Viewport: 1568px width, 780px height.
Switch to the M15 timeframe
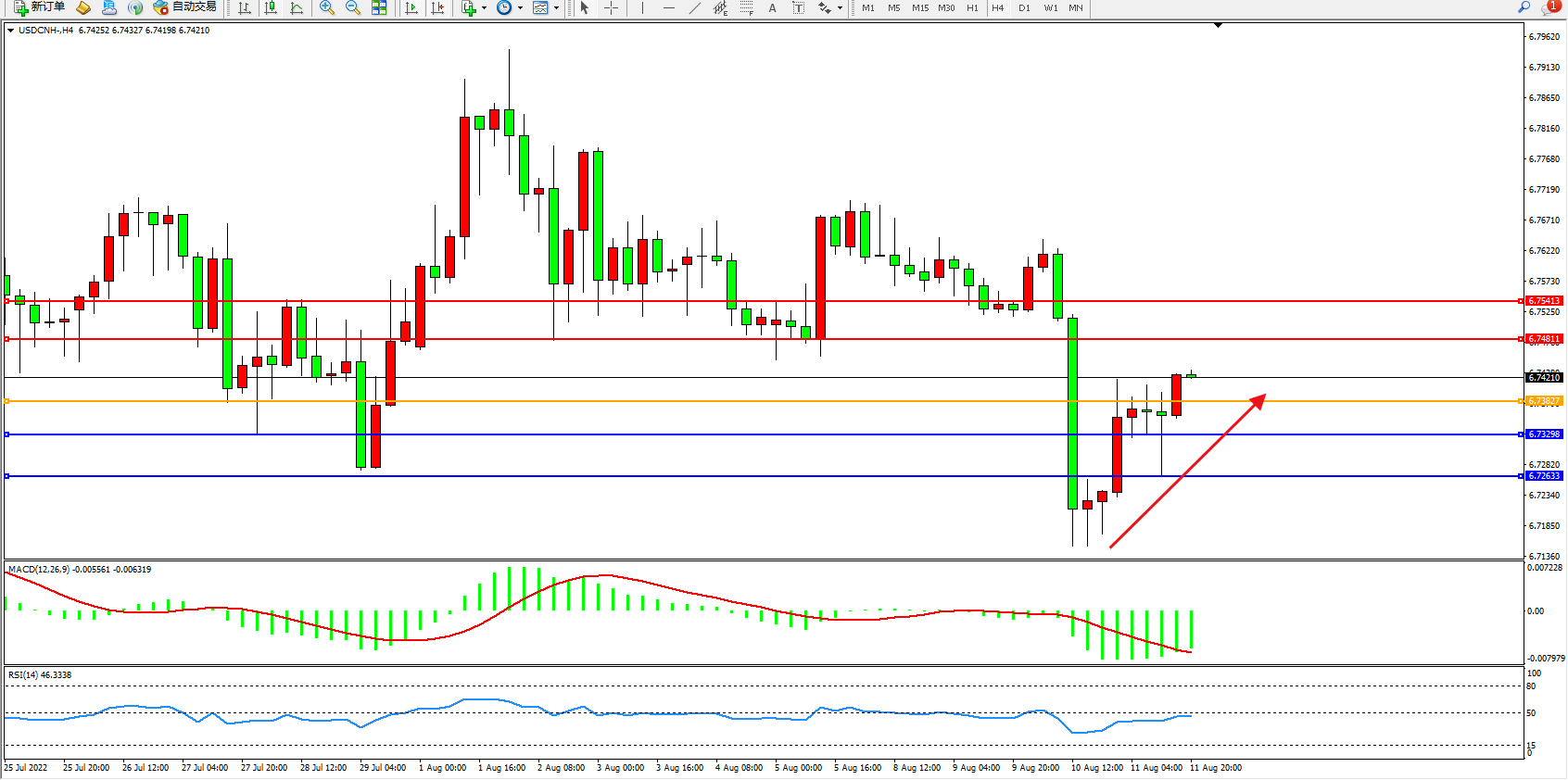coord(919,7)
